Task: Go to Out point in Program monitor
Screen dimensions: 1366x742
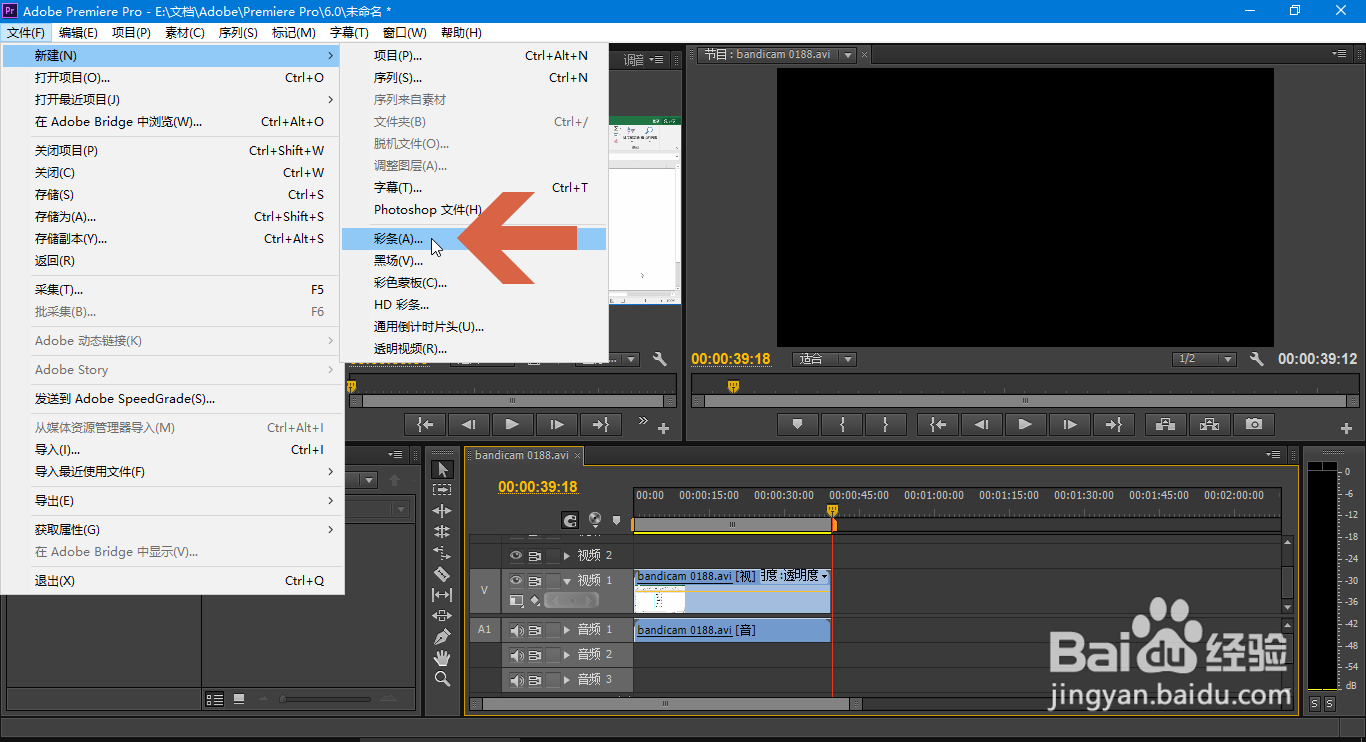Action: coord(1114,424)
